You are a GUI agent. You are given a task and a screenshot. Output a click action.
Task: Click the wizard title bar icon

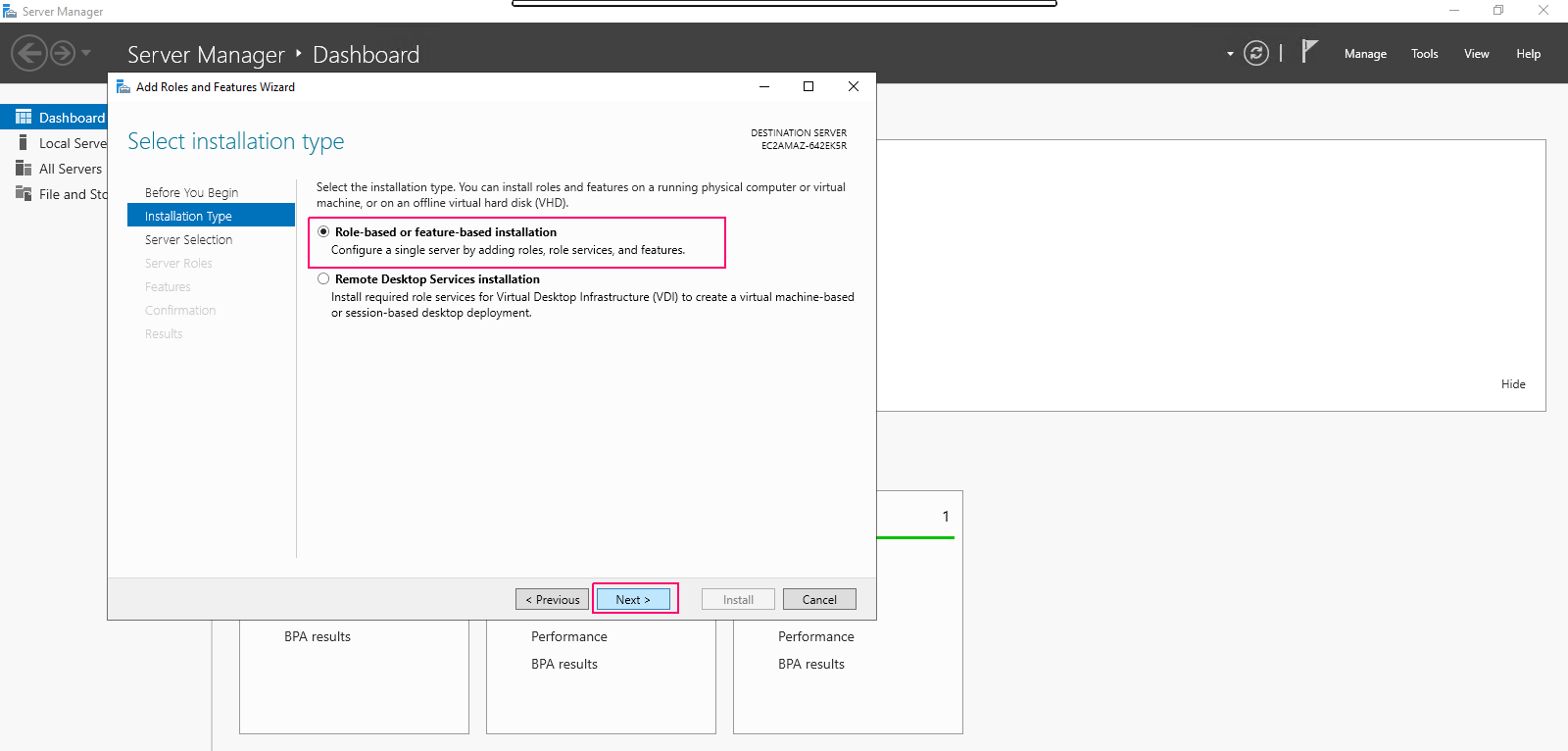click(x=123, y=86)
